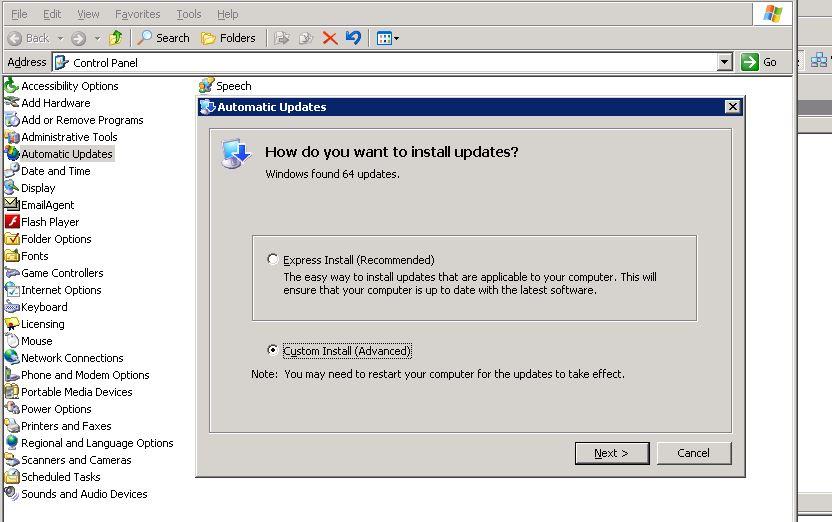The image size is (832, 522).
Task: Open the Forward button history dropdown arrow
Action: (97, 38)
